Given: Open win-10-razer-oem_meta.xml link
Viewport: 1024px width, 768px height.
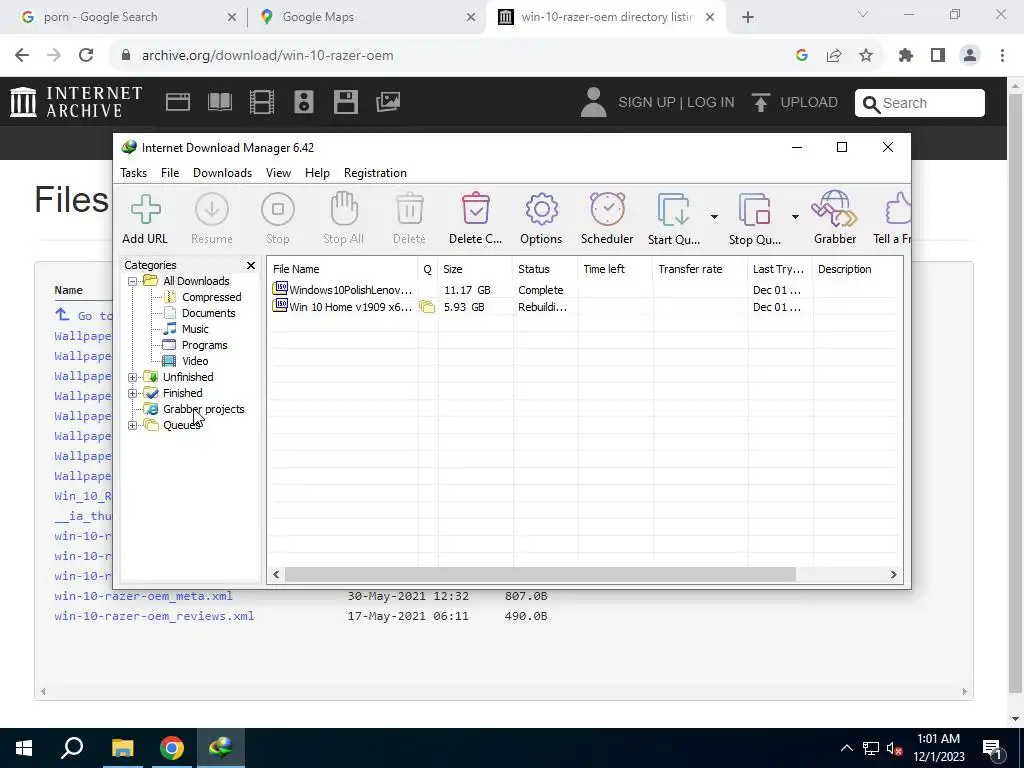Looking at the screenshot, I should [144, 596].
